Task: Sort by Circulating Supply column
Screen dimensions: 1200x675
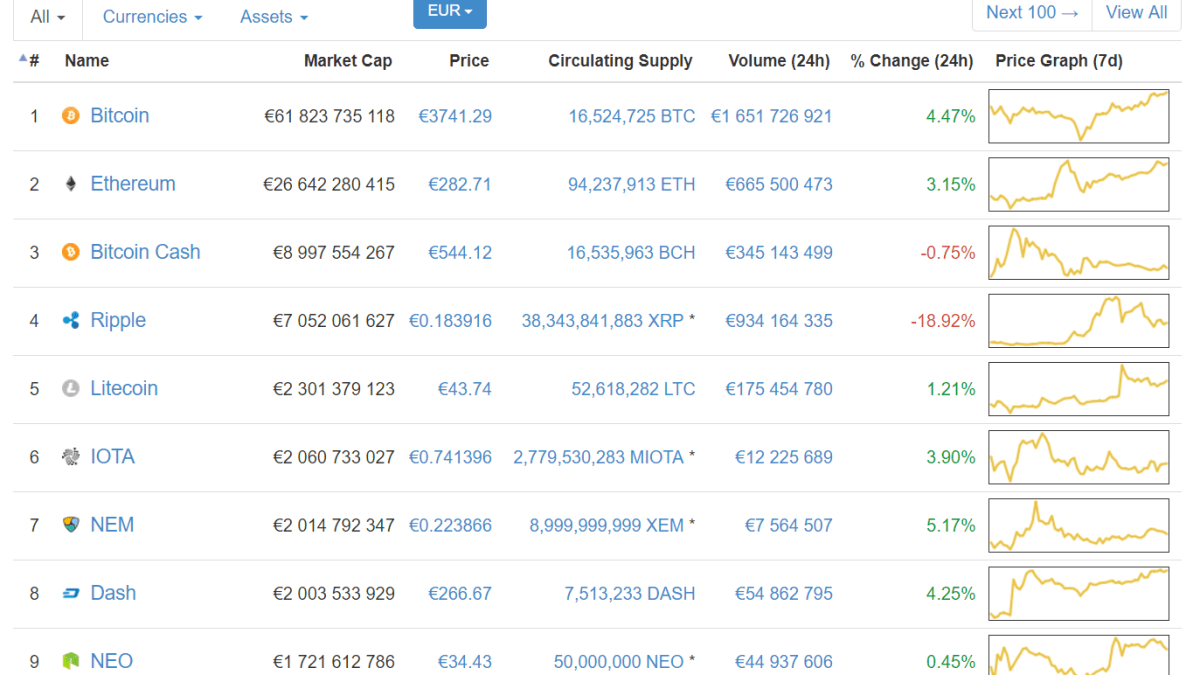Action: [x=620, y=61]
